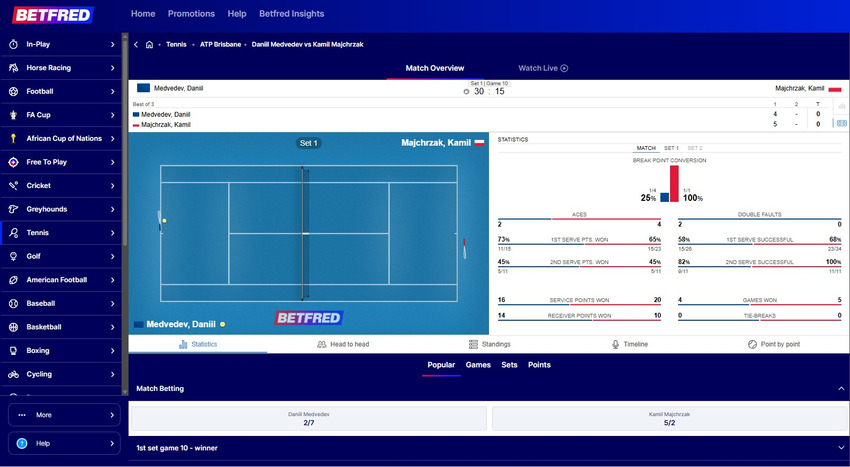Expand the Golf chevron
Image resolution: width=850 pixels, height=467 pixels.
pyautogui.click(x=113, y=256)
